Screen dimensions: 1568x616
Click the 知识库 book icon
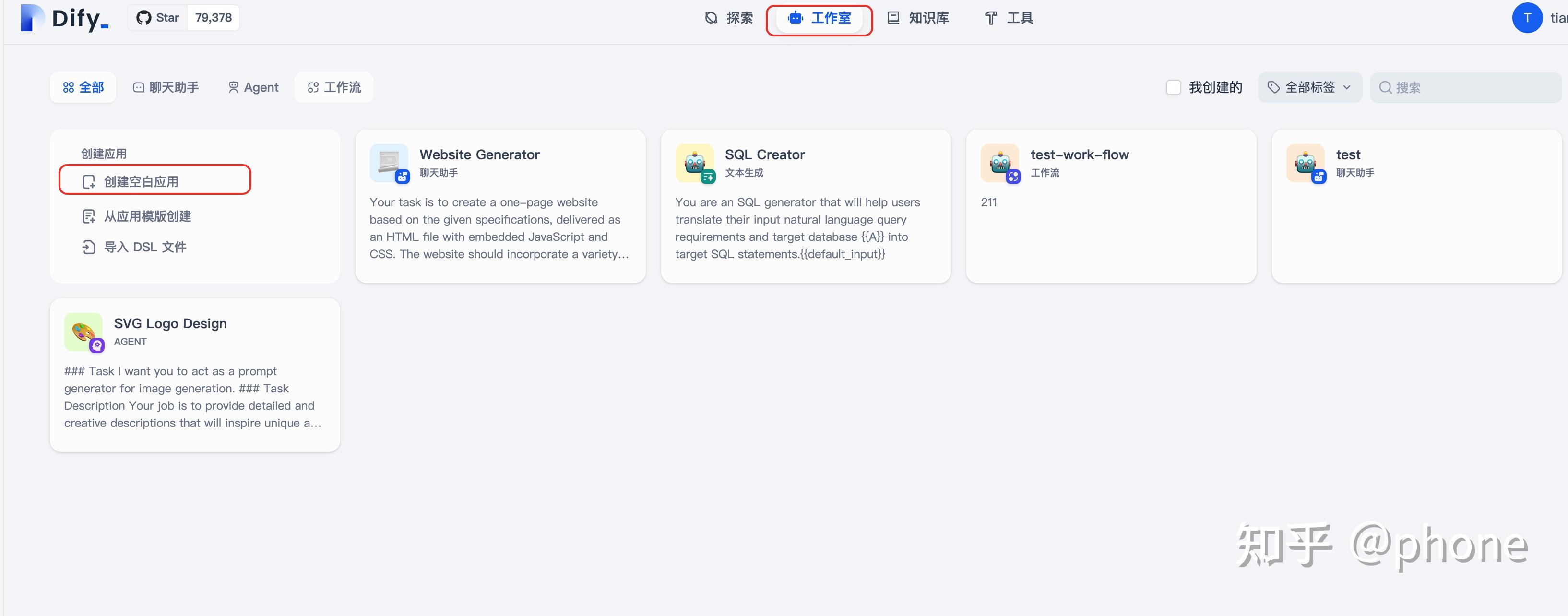(x=893, y=18)
